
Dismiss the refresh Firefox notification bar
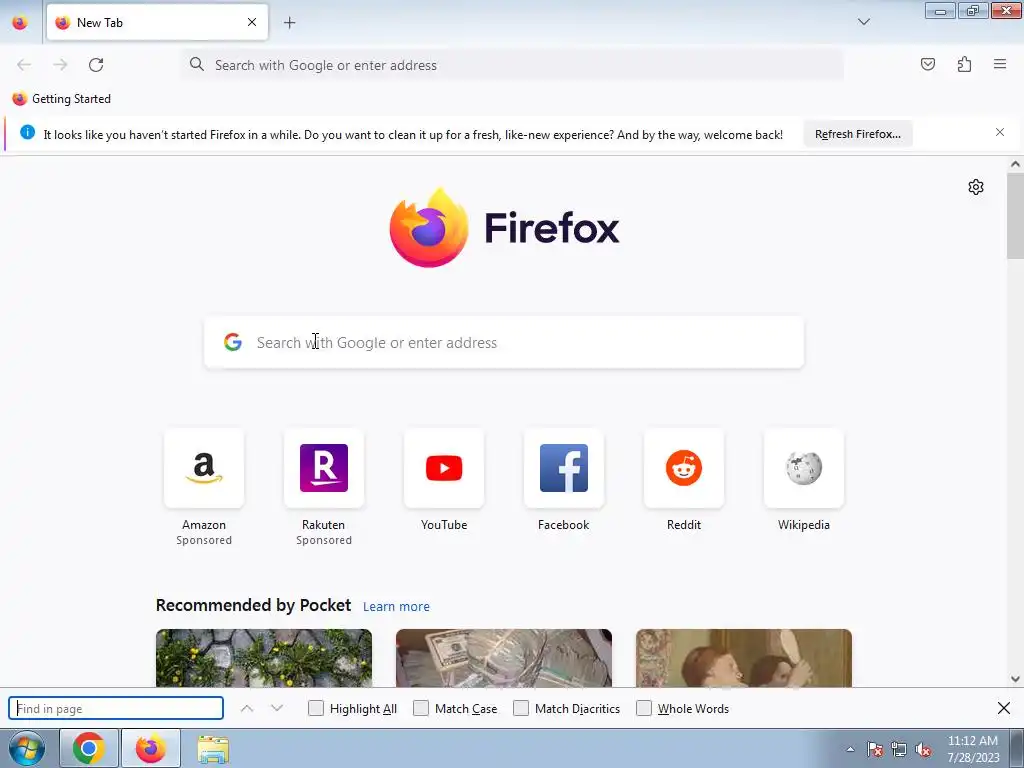pyautogui.click(x=1000, y=133)
